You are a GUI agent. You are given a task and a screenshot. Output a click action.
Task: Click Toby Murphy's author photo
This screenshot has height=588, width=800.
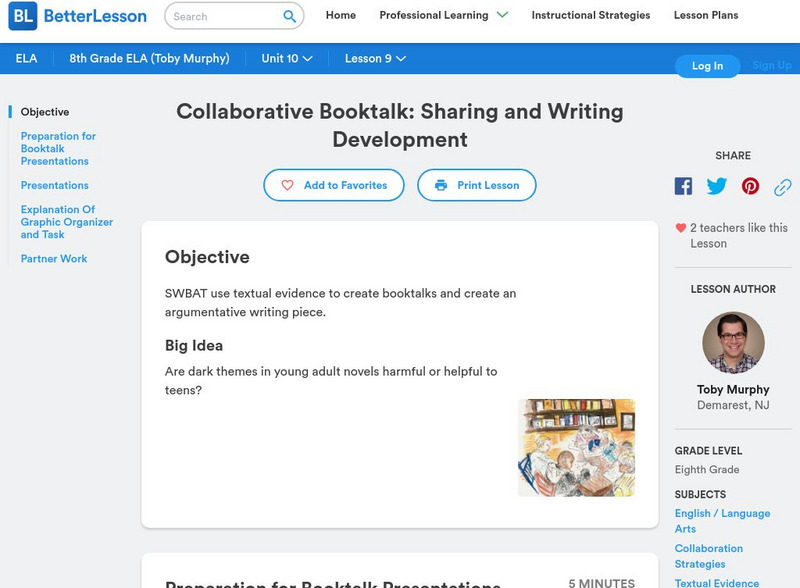tap(733, 343)
